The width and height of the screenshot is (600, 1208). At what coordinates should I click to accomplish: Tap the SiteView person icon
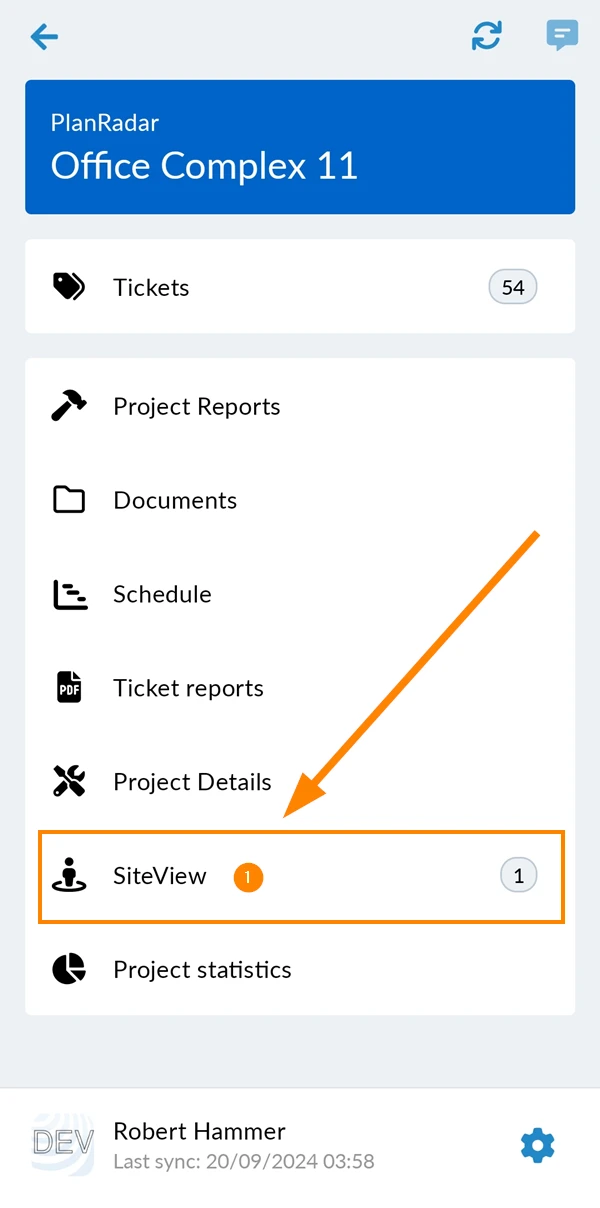point(69,875)
